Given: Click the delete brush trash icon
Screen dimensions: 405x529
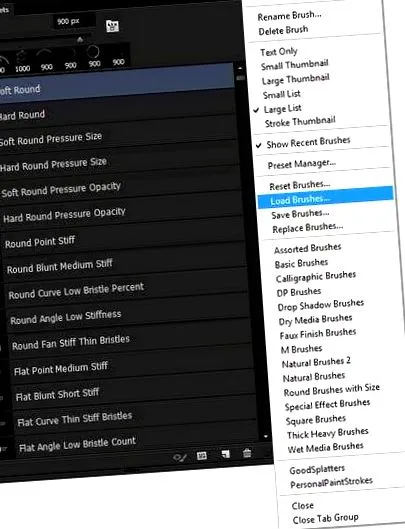Looking at the screenshot, I should click(x=247, y=453).
